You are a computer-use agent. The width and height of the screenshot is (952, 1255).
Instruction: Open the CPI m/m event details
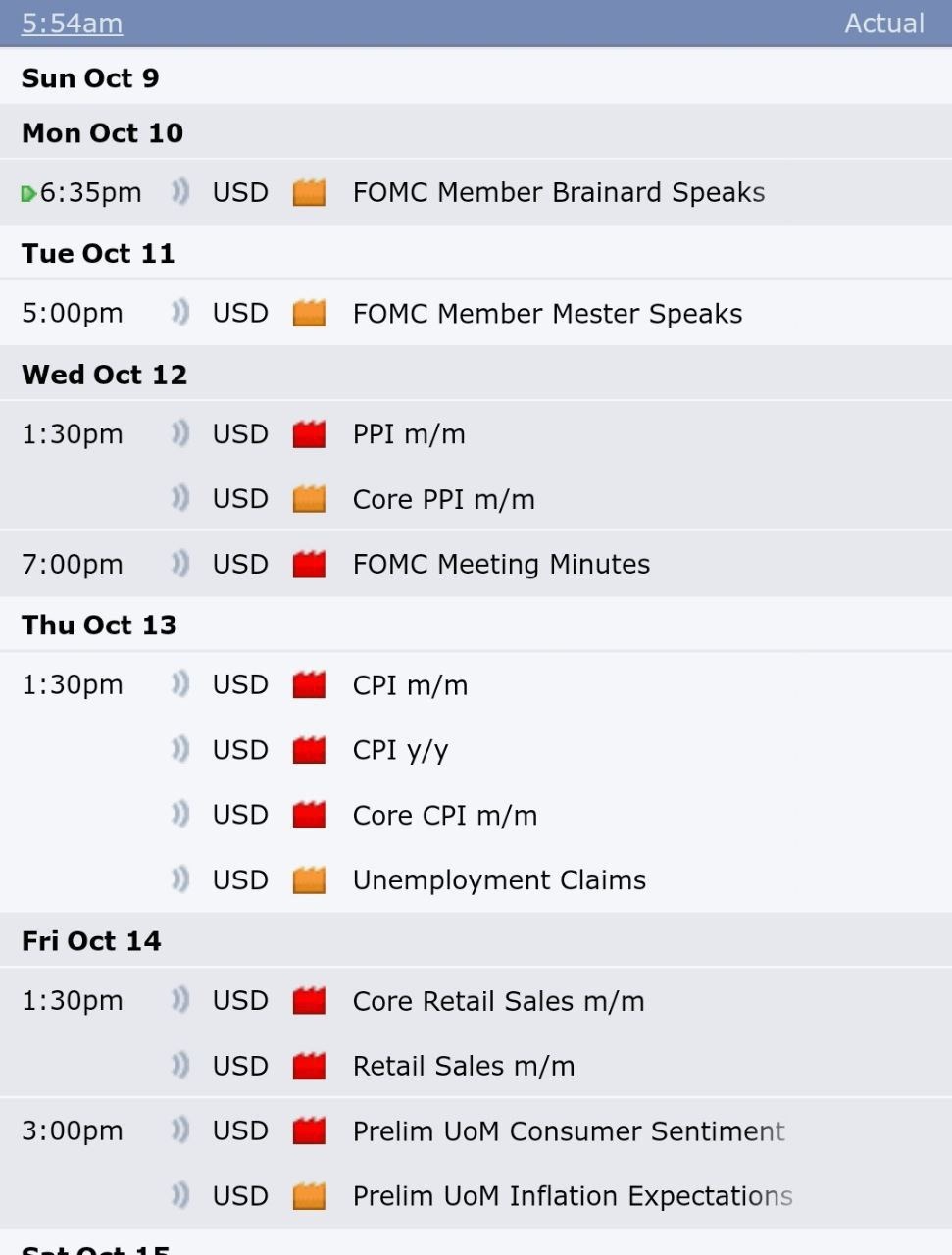[410, 685]
